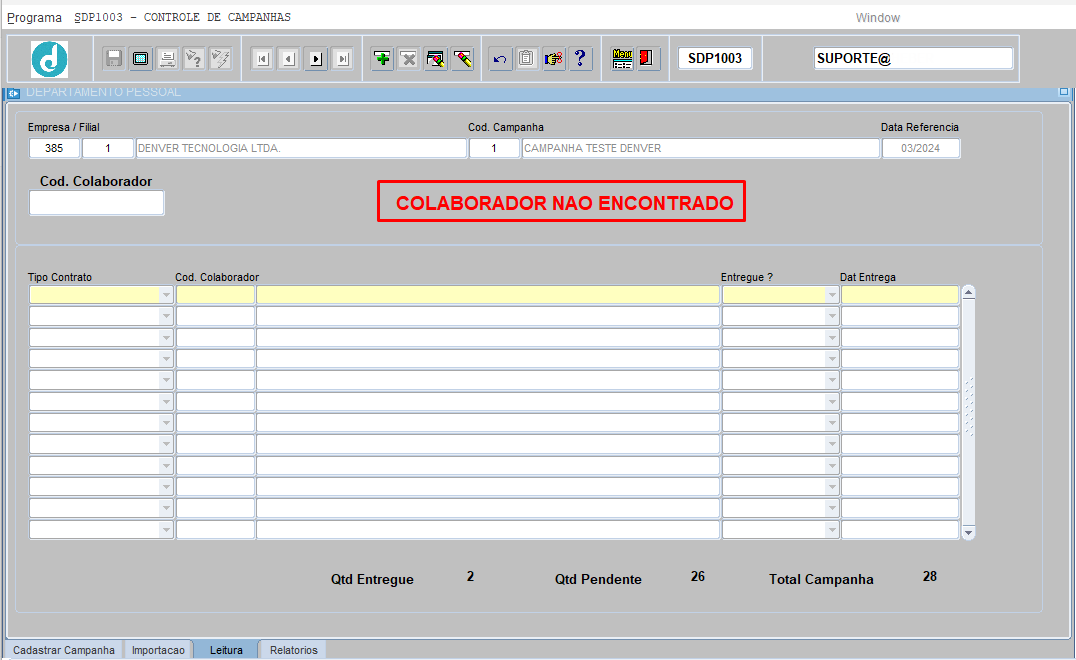
Task: Open Entregue ? dropdown in last row
Action: tap(832, 530)
